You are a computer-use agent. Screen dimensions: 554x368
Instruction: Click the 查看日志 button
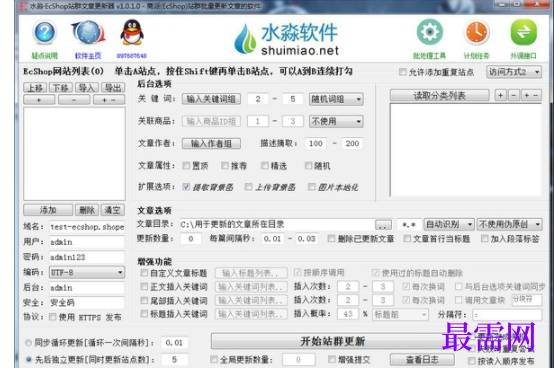[422, 360]
